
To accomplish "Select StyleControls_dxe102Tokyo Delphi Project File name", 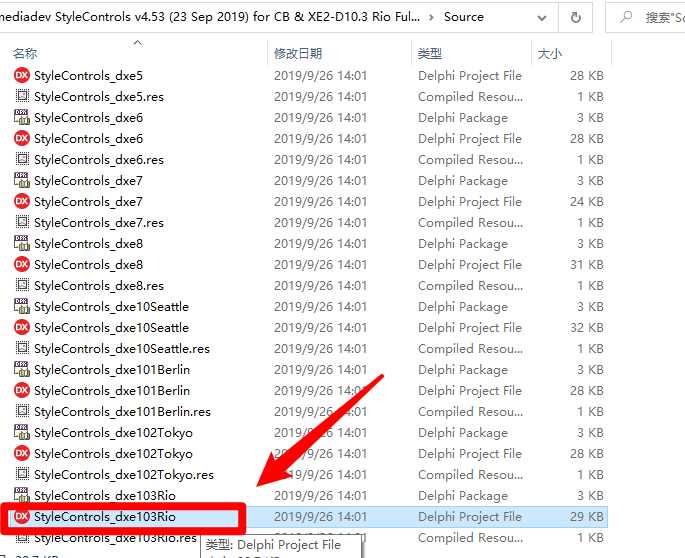I will [x=113, y=453].
